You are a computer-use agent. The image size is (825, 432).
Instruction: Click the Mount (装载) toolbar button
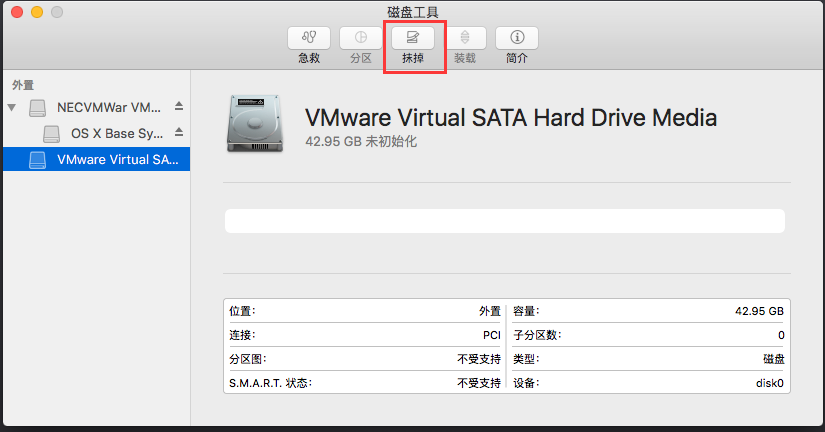[x=465, y=38]
